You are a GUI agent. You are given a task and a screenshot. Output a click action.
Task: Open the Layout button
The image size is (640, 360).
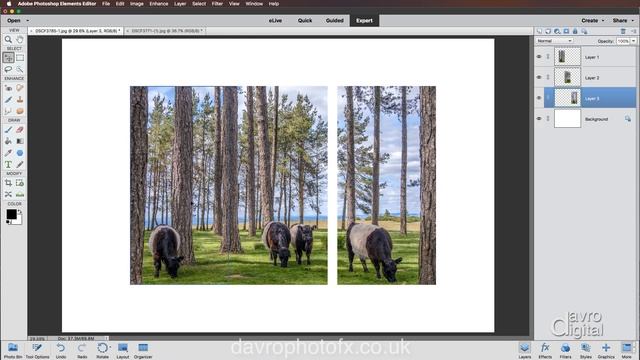tap(122, 351)
